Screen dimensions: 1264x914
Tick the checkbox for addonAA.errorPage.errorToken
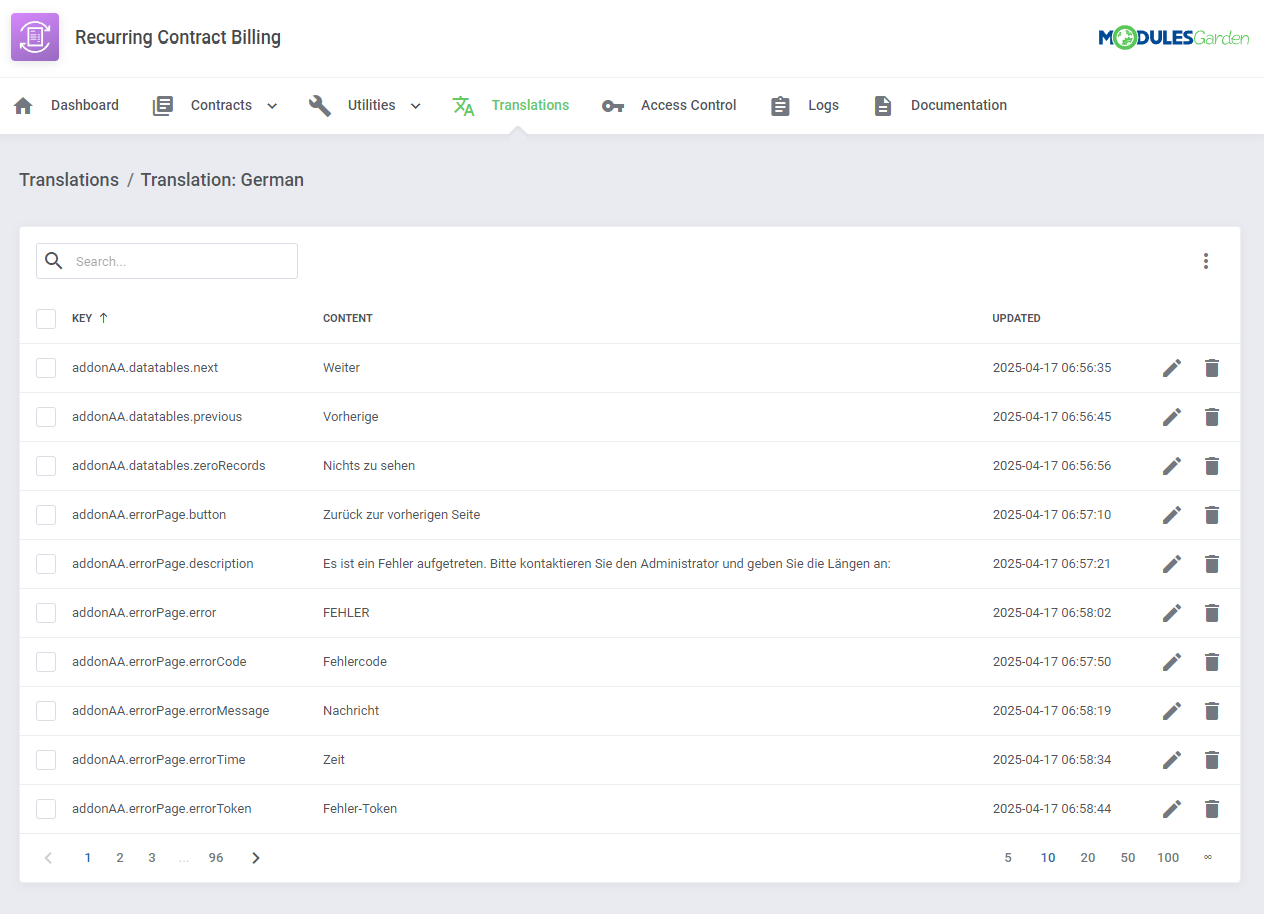[x=46, y=808]
